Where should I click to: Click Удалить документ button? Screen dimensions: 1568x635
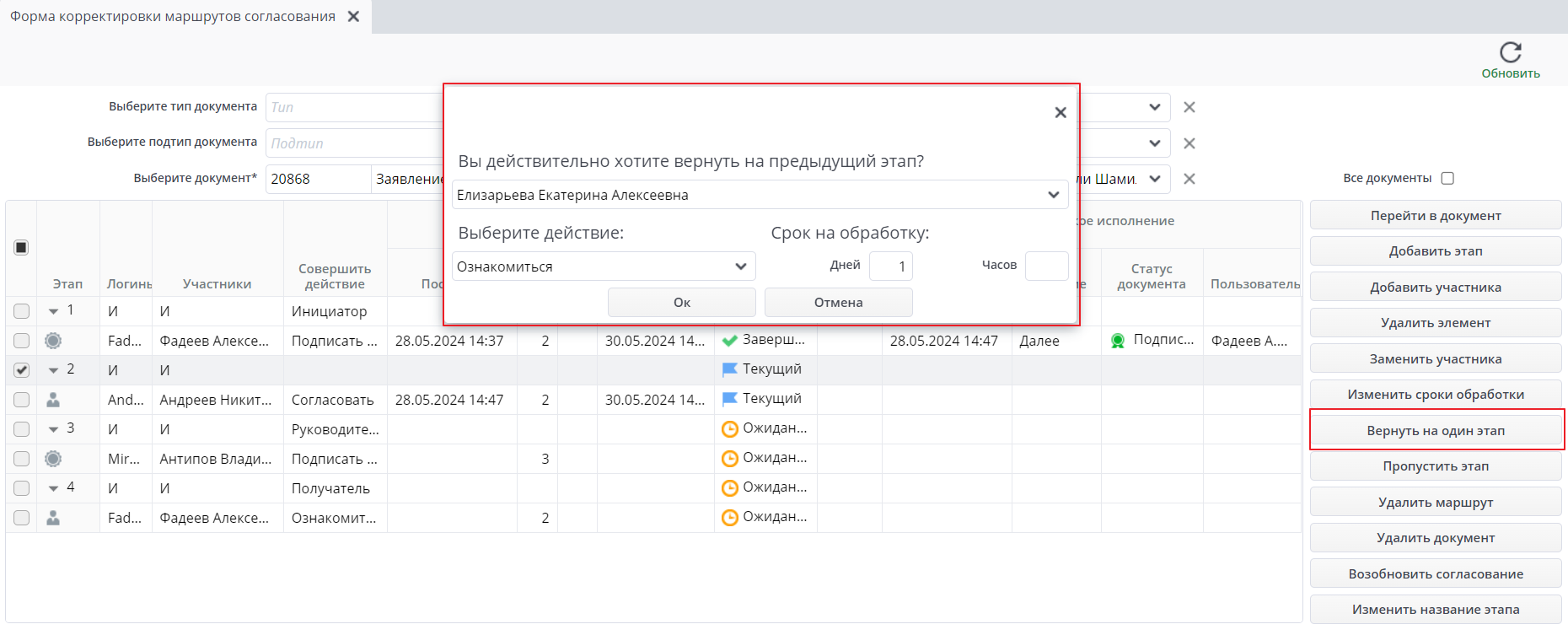pyautogui.click(x=1436, y=538)
